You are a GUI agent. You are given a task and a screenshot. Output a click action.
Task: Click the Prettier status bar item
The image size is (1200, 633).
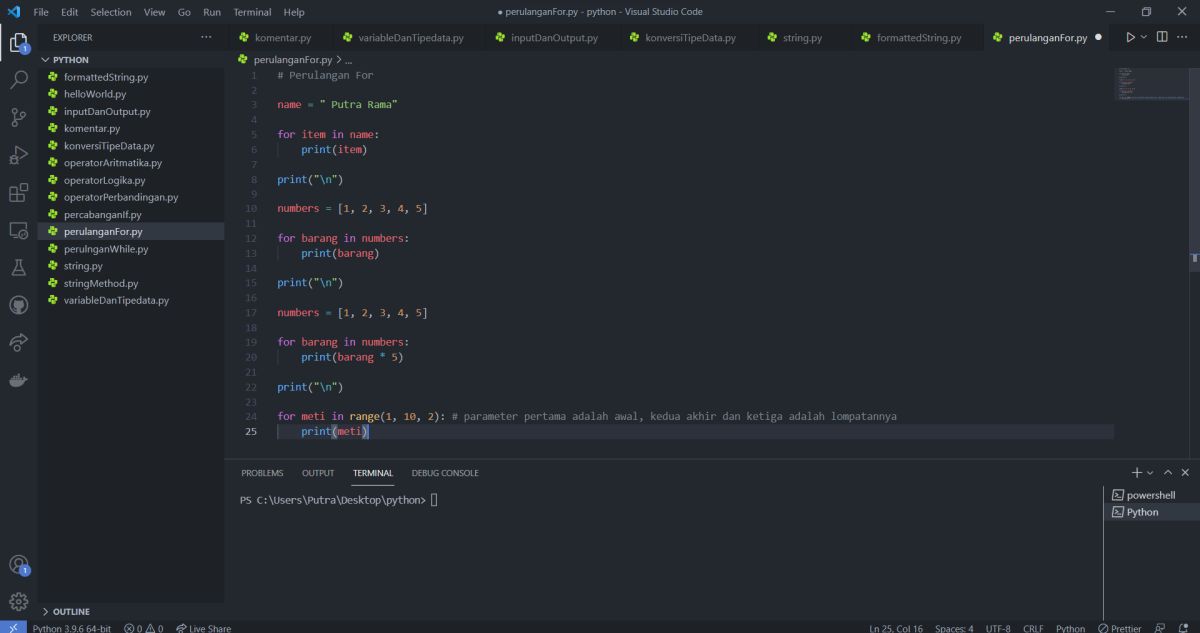point(1119,628)
